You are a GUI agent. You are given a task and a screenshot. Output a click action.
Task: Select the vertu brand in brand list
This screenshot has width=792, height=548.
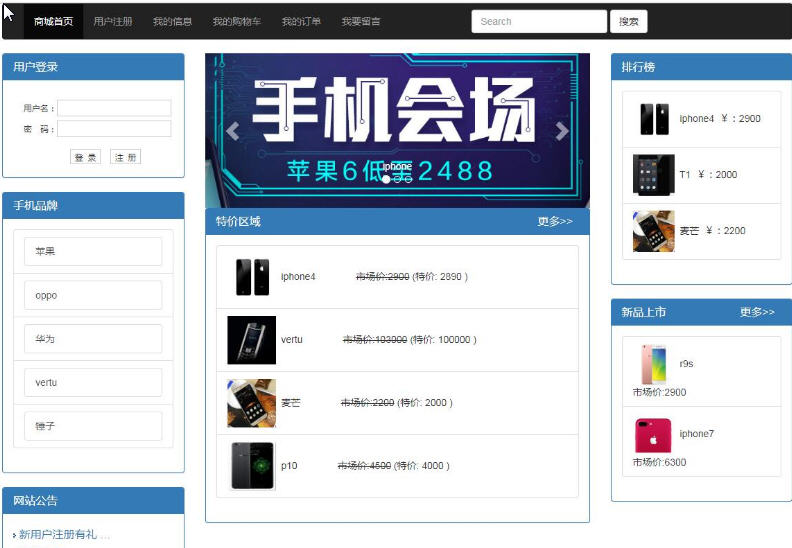point(93,382)
